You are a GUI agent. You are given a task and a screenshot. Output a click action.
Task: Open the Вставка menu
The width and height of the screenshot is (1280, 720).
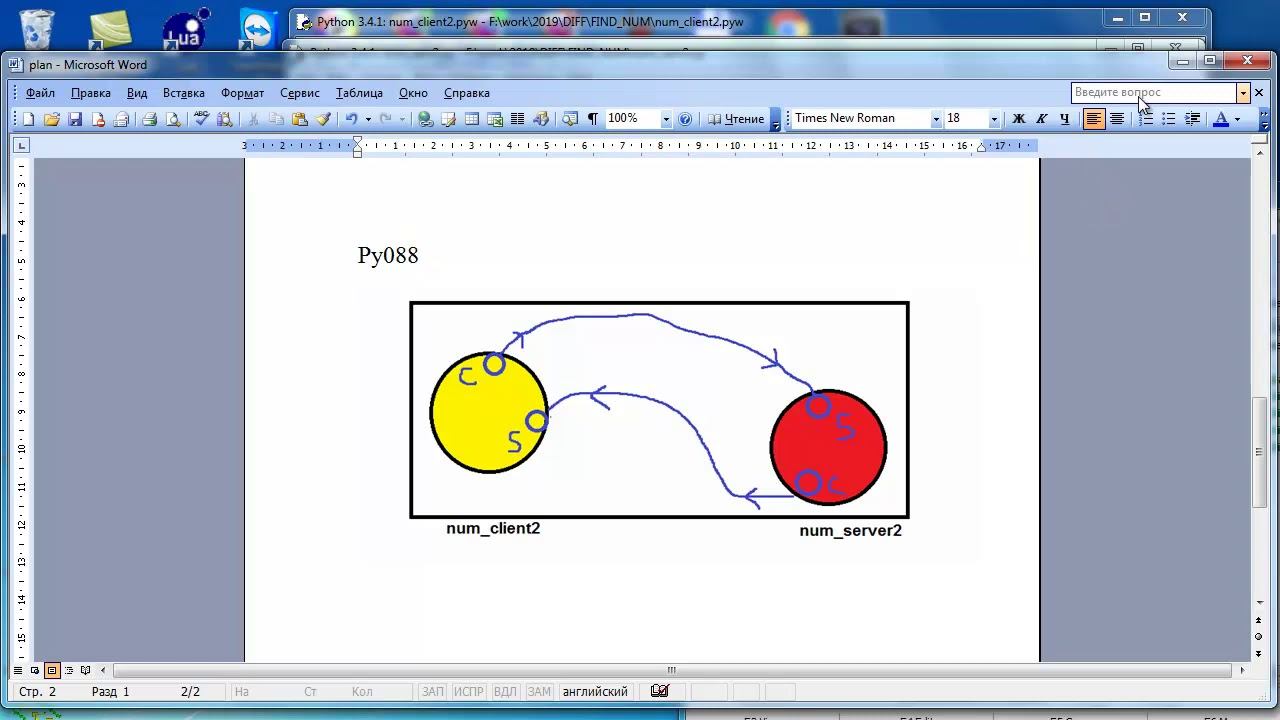(184, 93)
